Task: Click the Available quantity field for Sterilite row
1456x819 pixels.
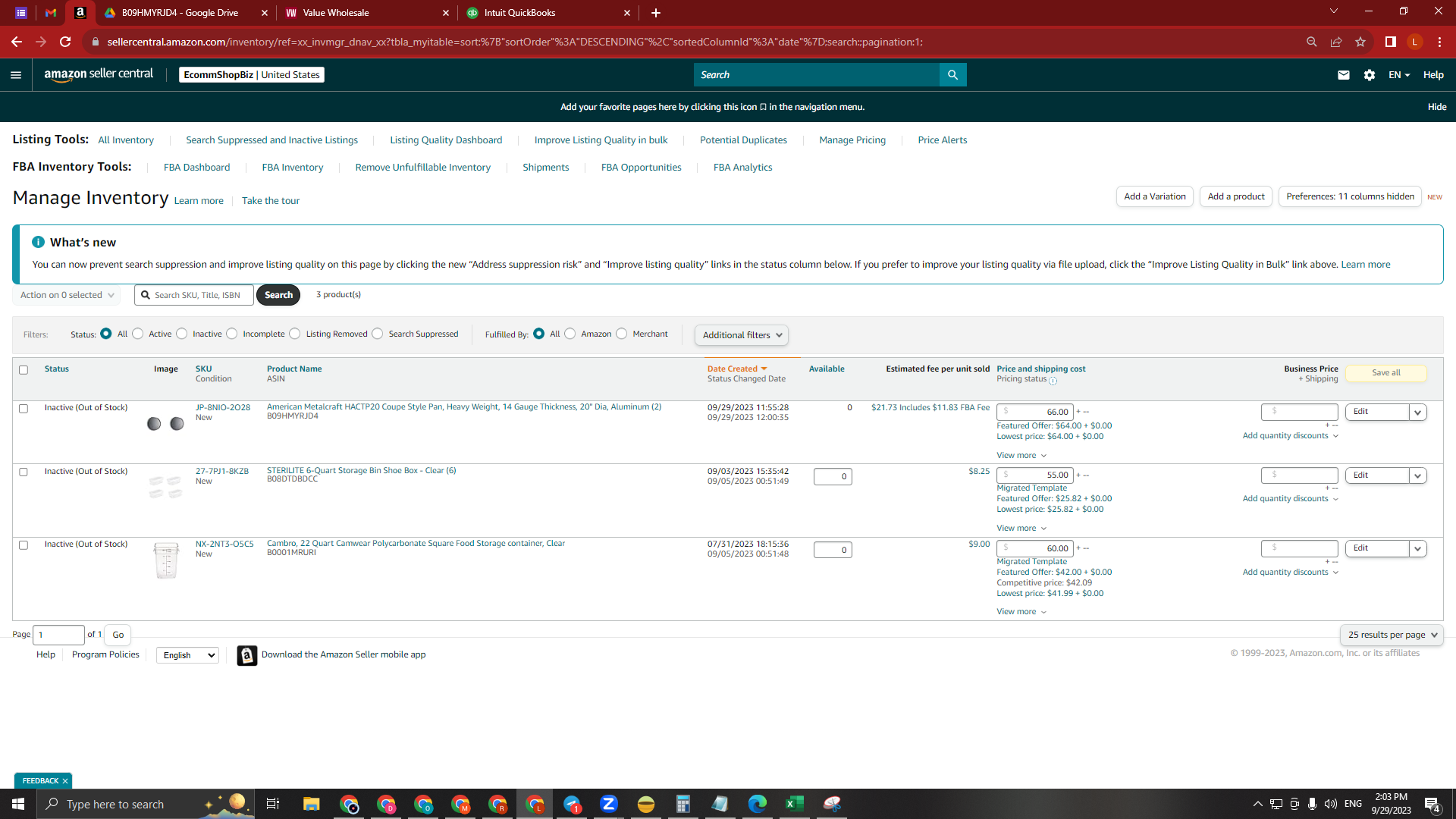Action: [833, 477]
